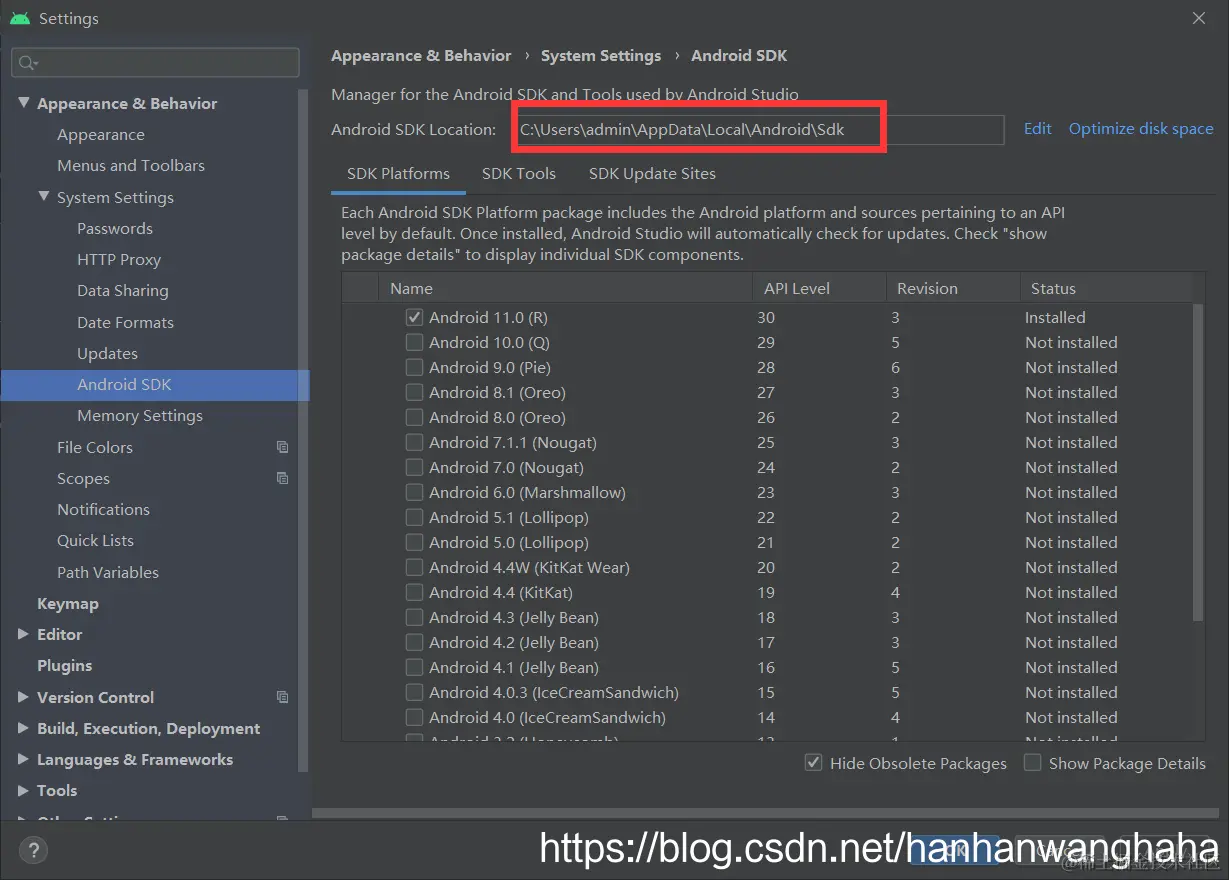
Task: Select Quick Lists settings
Action: tap(95, 540)
